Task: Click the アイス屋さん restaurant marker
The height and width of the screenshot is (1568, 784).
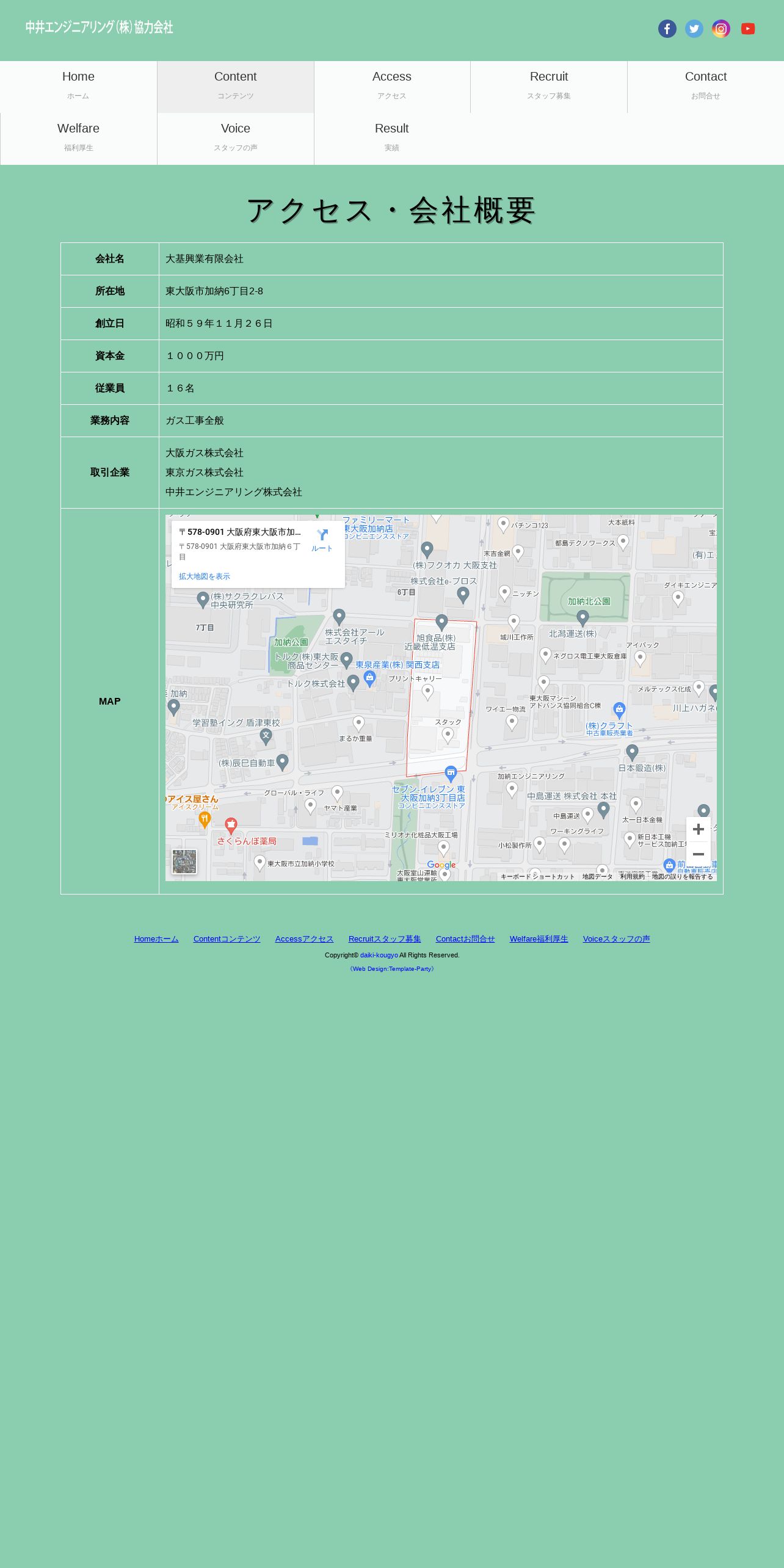Action: coord(205,819)
